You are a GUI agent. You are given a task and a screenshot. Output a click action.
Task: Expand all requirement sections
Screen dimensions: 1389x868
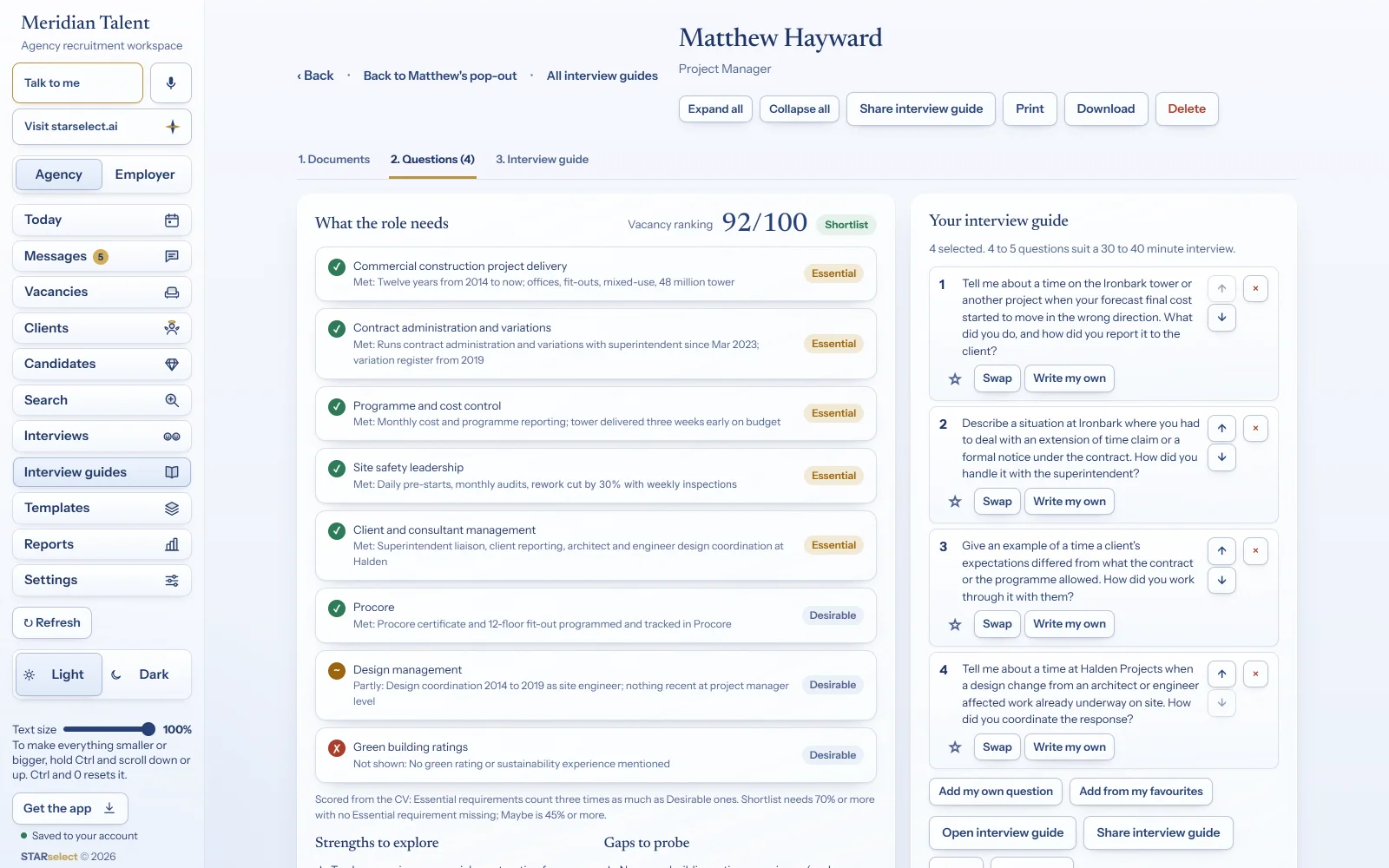715,109
